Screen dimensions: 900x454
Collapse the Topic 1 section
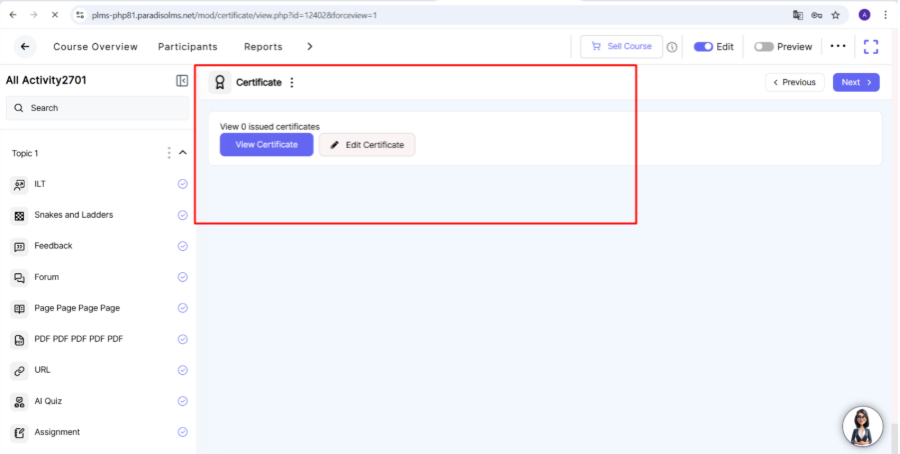click(x=183, y=153)
